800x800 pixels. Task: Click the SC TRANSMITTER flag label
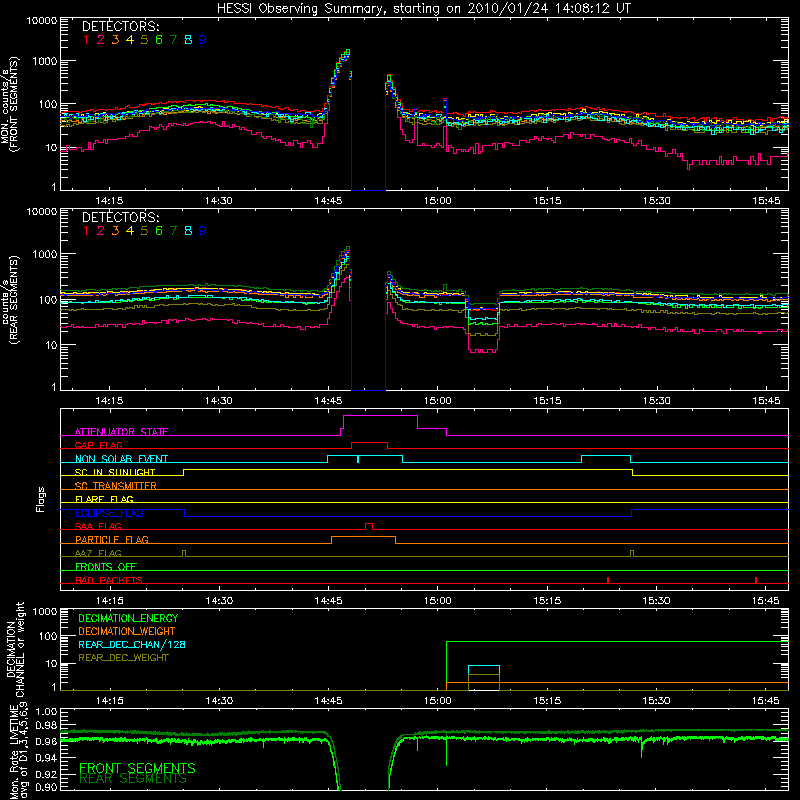click(116, 486)
